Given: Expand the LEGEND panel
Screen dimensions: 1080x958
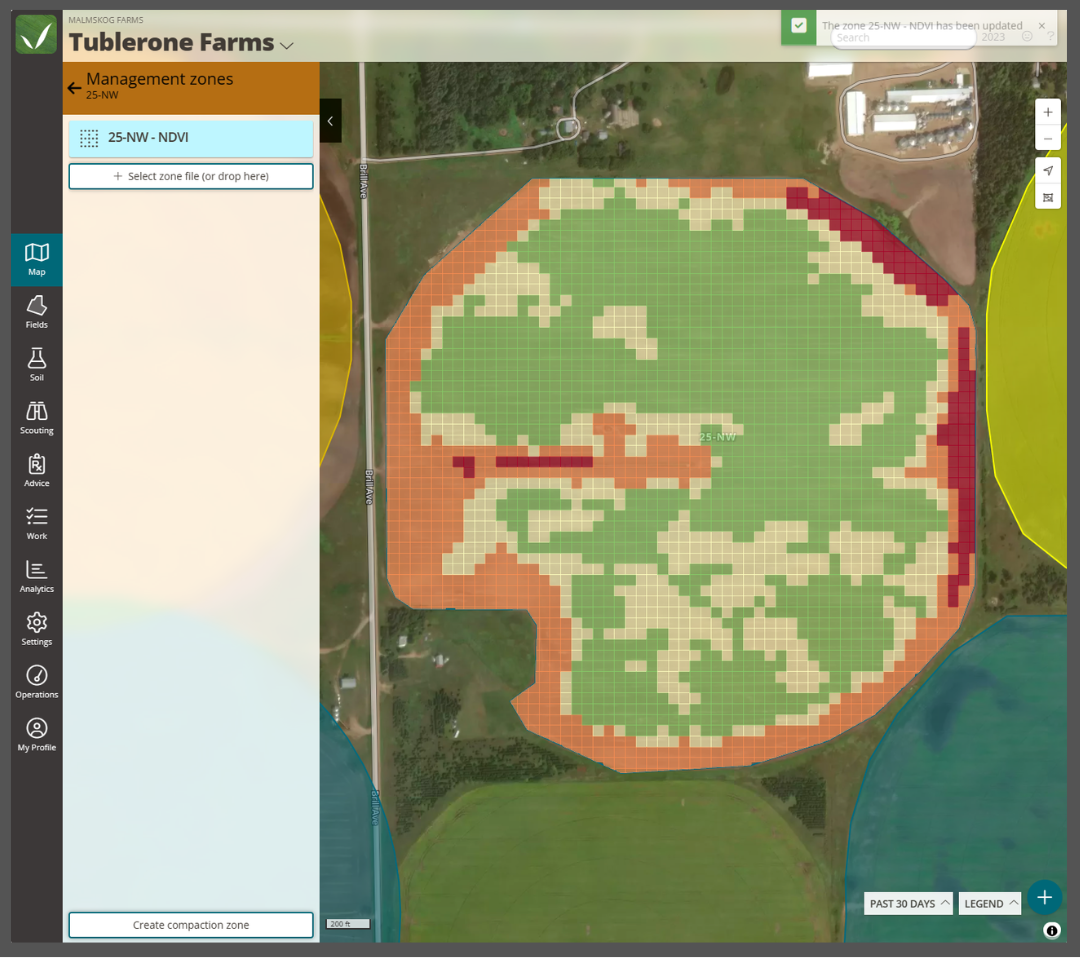Looking at the screenshot, I should tap(988, 903).
